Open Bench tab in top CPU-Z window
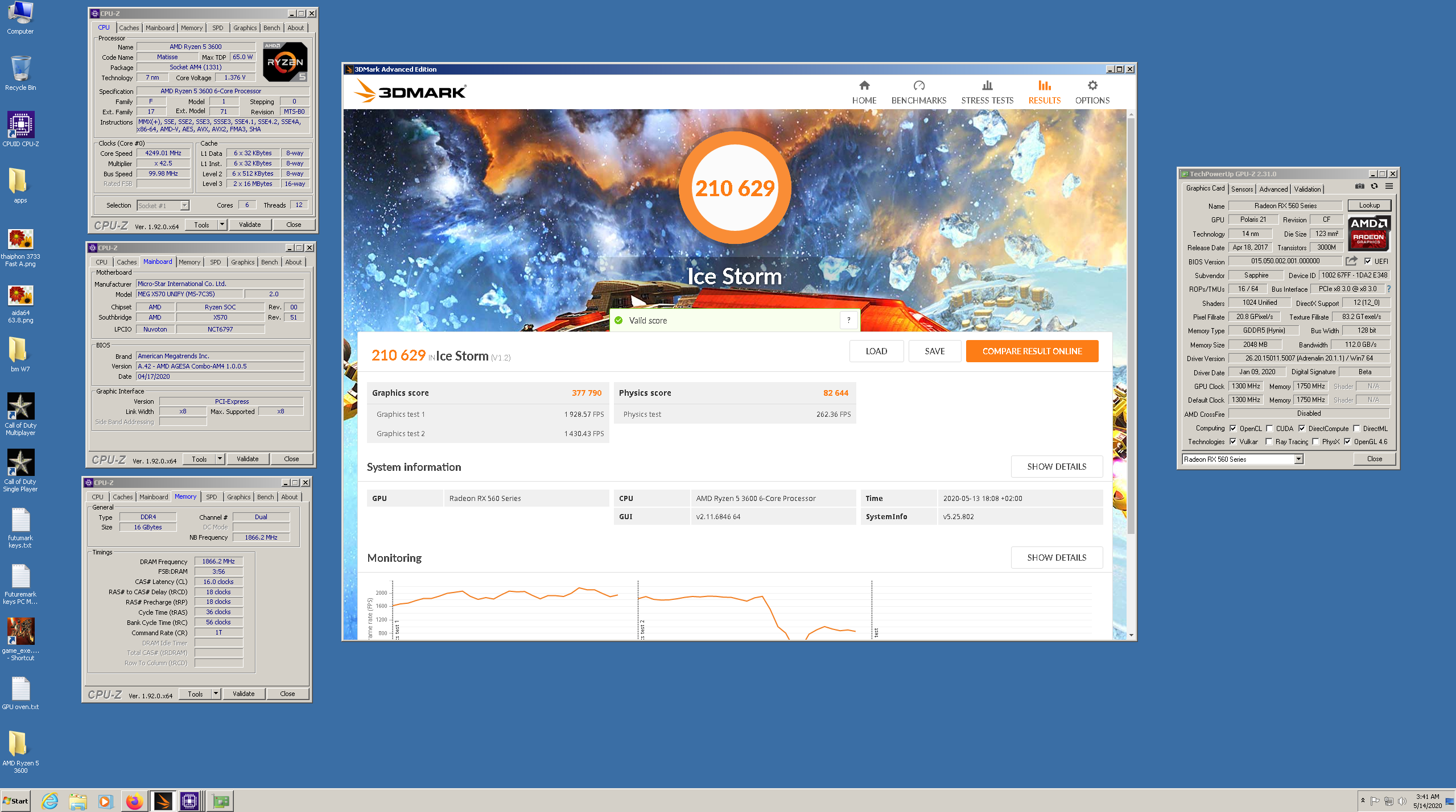 click(271, 27)
